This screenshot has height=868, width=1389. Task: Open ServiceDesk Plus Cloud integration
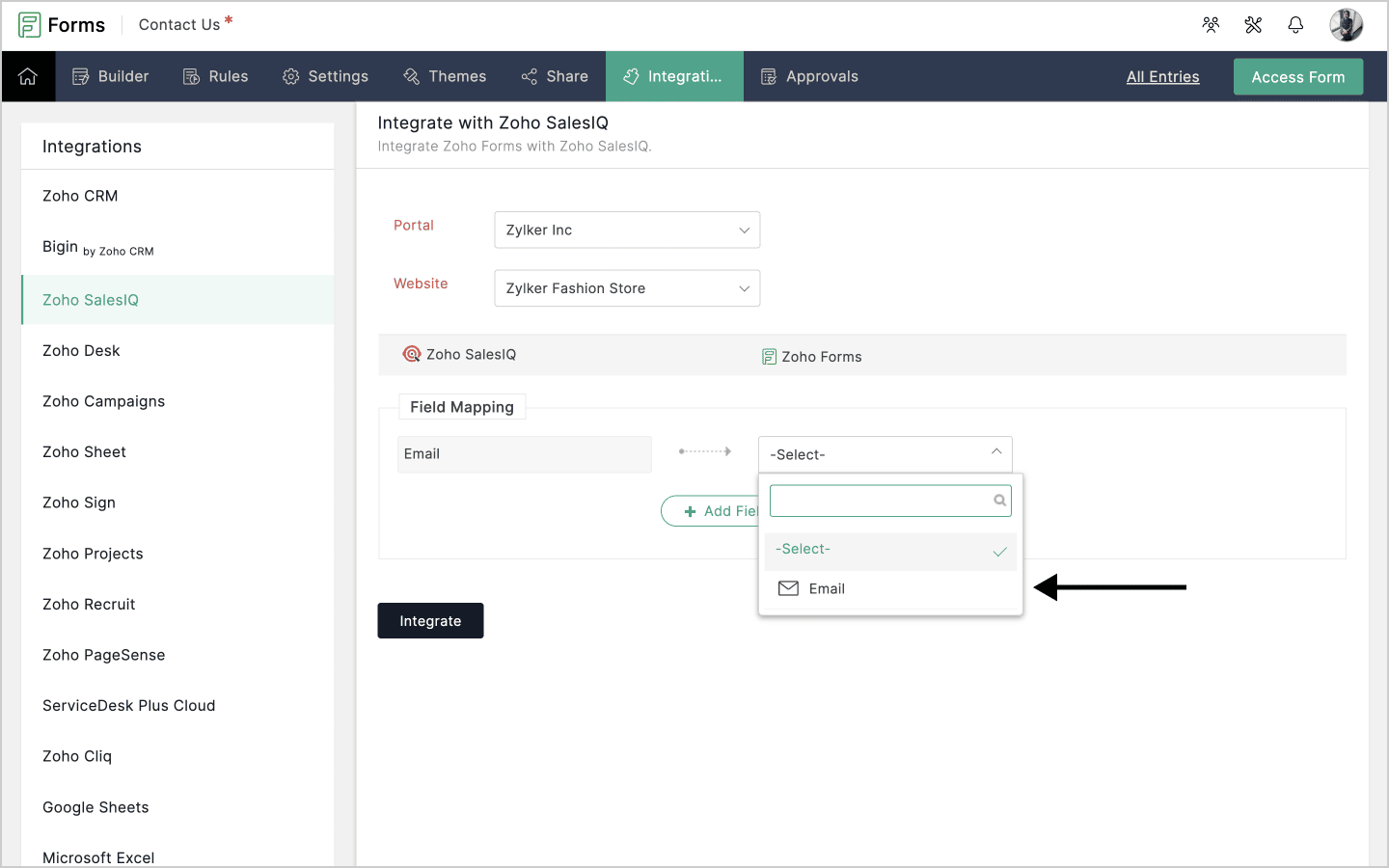click(177, 706)
